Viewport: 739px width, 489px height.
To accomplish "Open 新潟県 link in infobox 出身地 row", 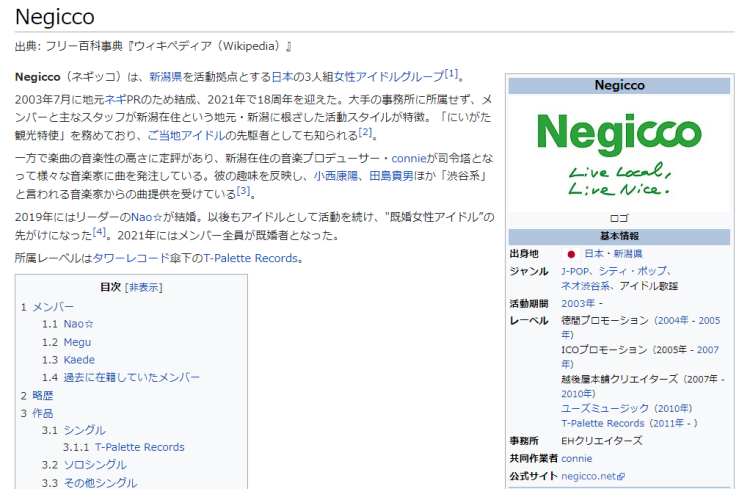I will [x=628, y=254].
